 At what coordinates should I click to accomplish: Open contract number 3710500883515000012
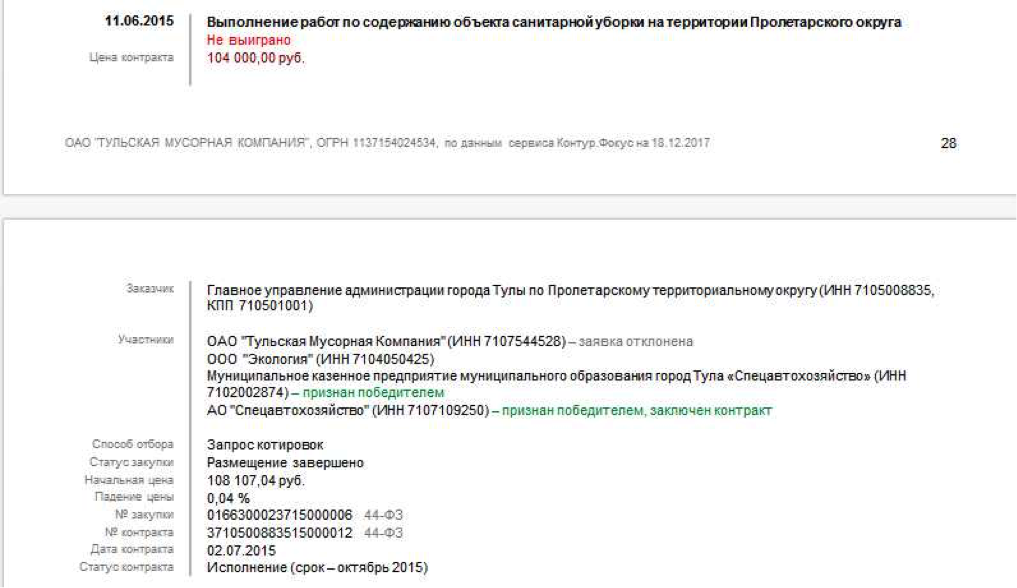279,533
